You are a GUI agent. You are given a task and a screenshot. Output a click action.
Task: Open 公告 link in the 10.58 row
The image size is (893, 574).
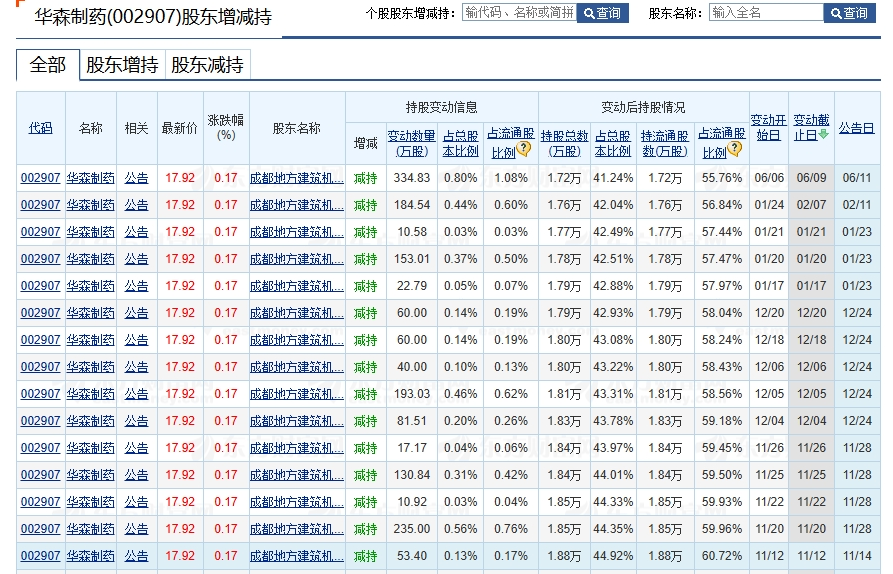[x=136, y=232]
